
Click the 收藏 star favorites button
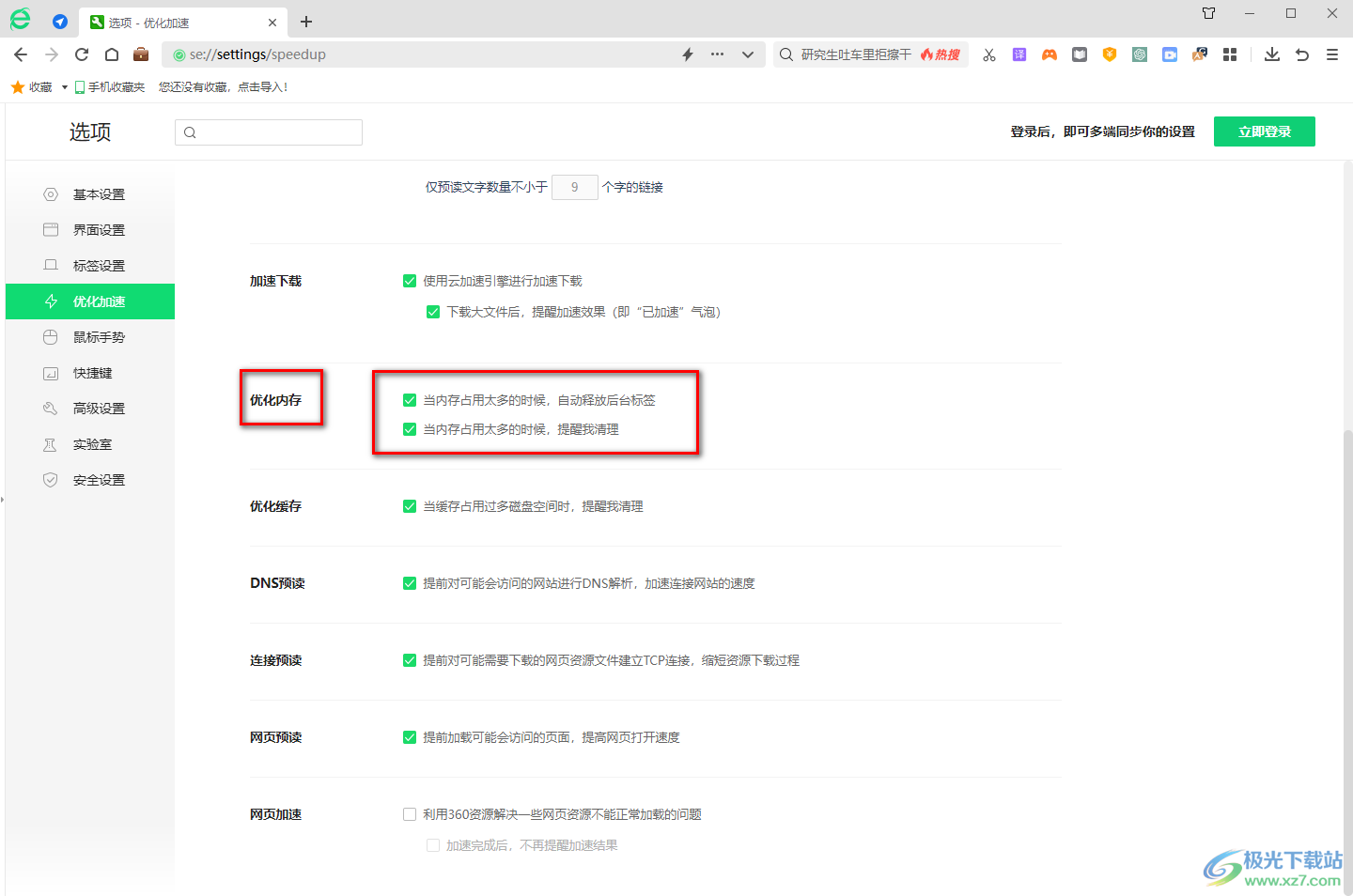pos(31,87)
